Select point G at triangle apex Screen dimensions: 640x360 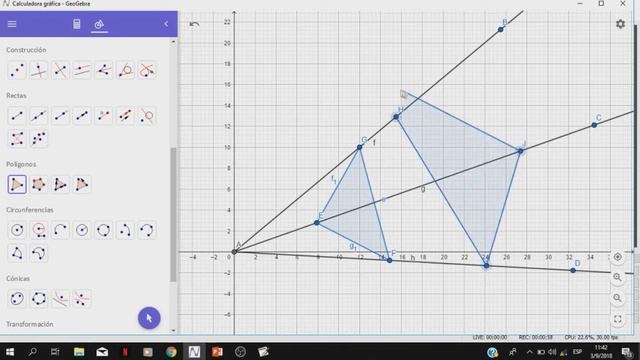(x=360, y=147)
